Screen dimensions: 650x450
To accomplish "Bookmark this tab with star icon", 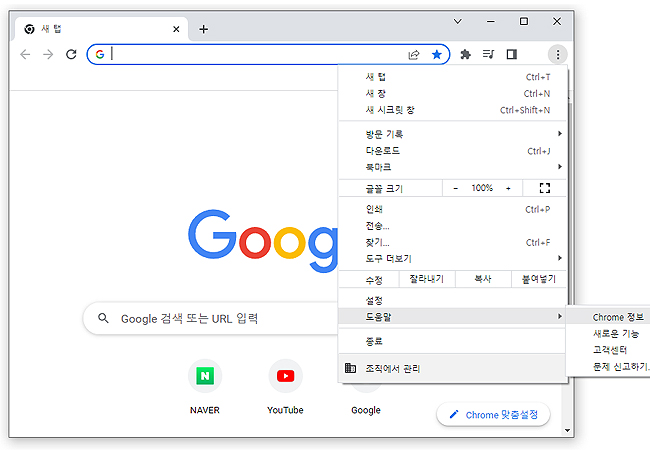I will coord(437,54).
